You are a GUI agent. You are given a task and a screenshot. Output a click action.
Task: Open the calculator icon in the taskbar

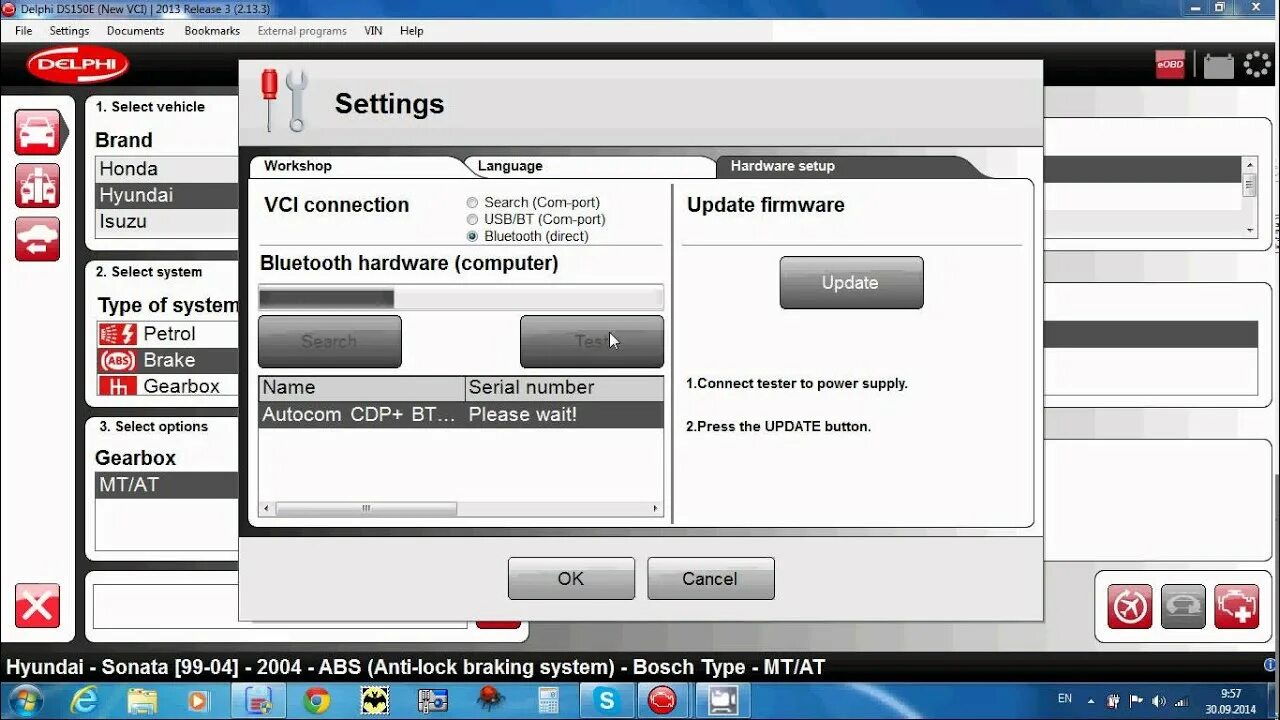pos(548,701)
